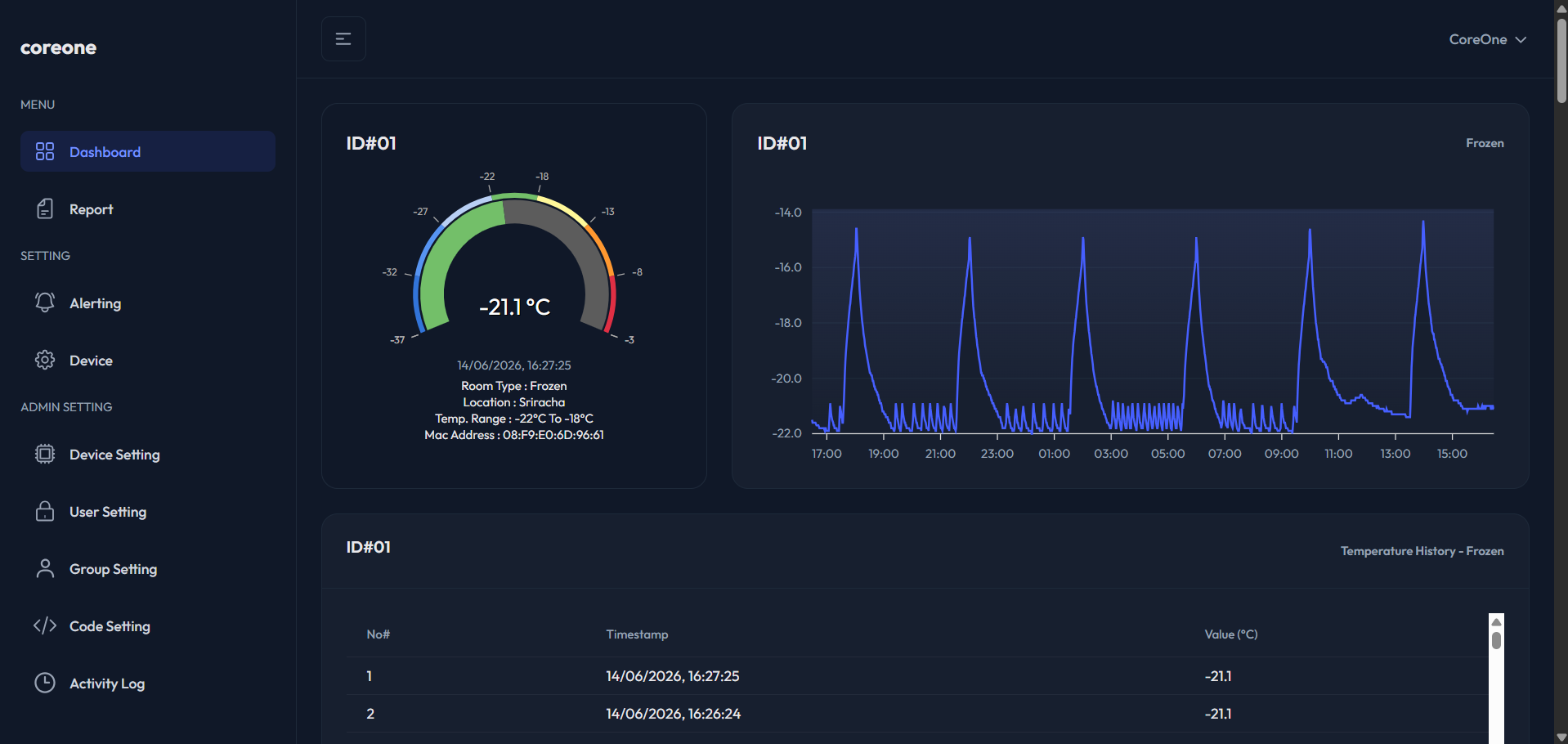Click the Group Setting person icon
The width and height of the screenshot is (1568, 744).
[x=45, y=568]
